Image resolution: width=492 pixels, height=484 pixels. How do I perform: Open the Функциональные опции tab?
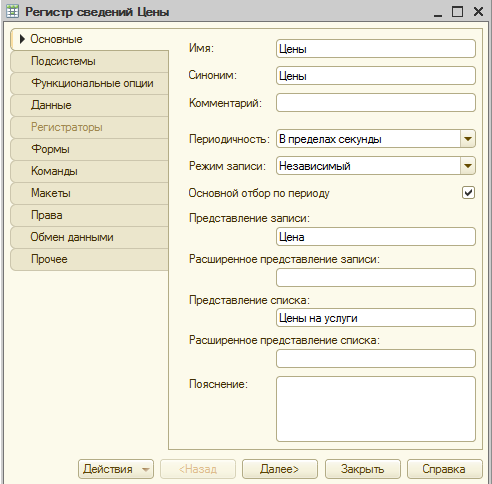point(89,83)
